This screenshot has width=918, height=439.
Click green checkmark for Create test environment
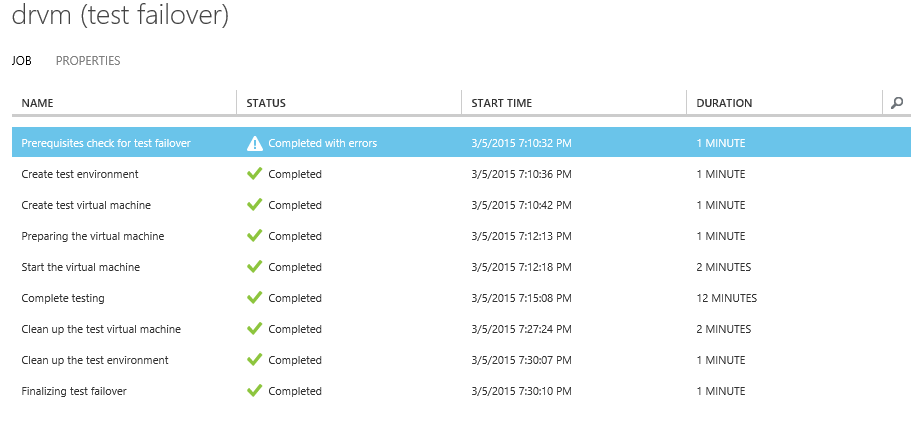click(x=255, y=174)
